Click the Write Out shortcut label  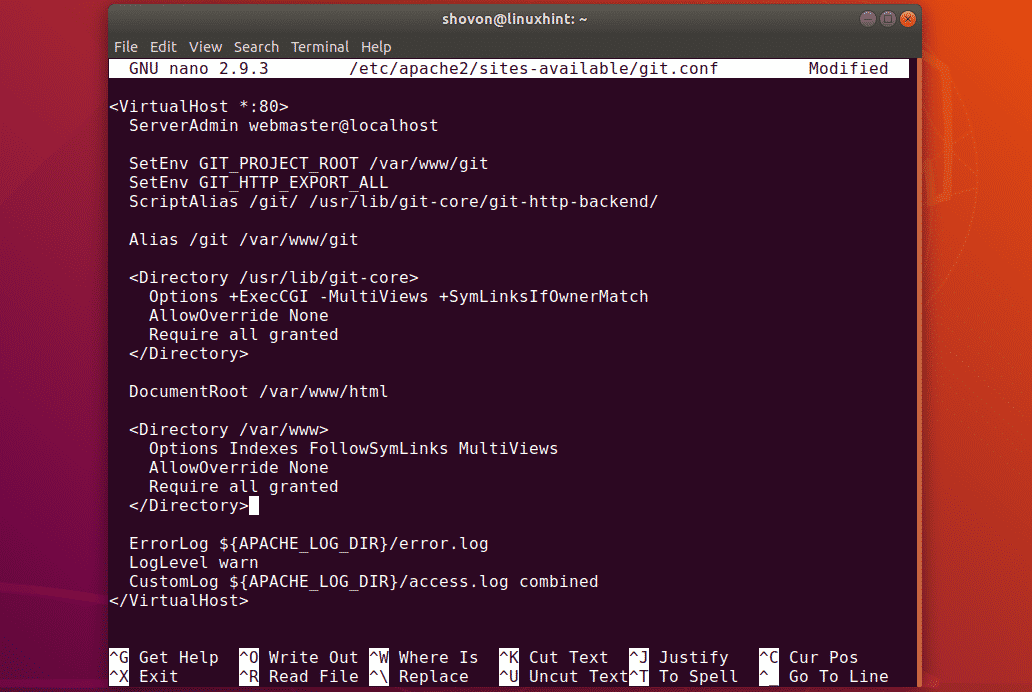(313, 657)
